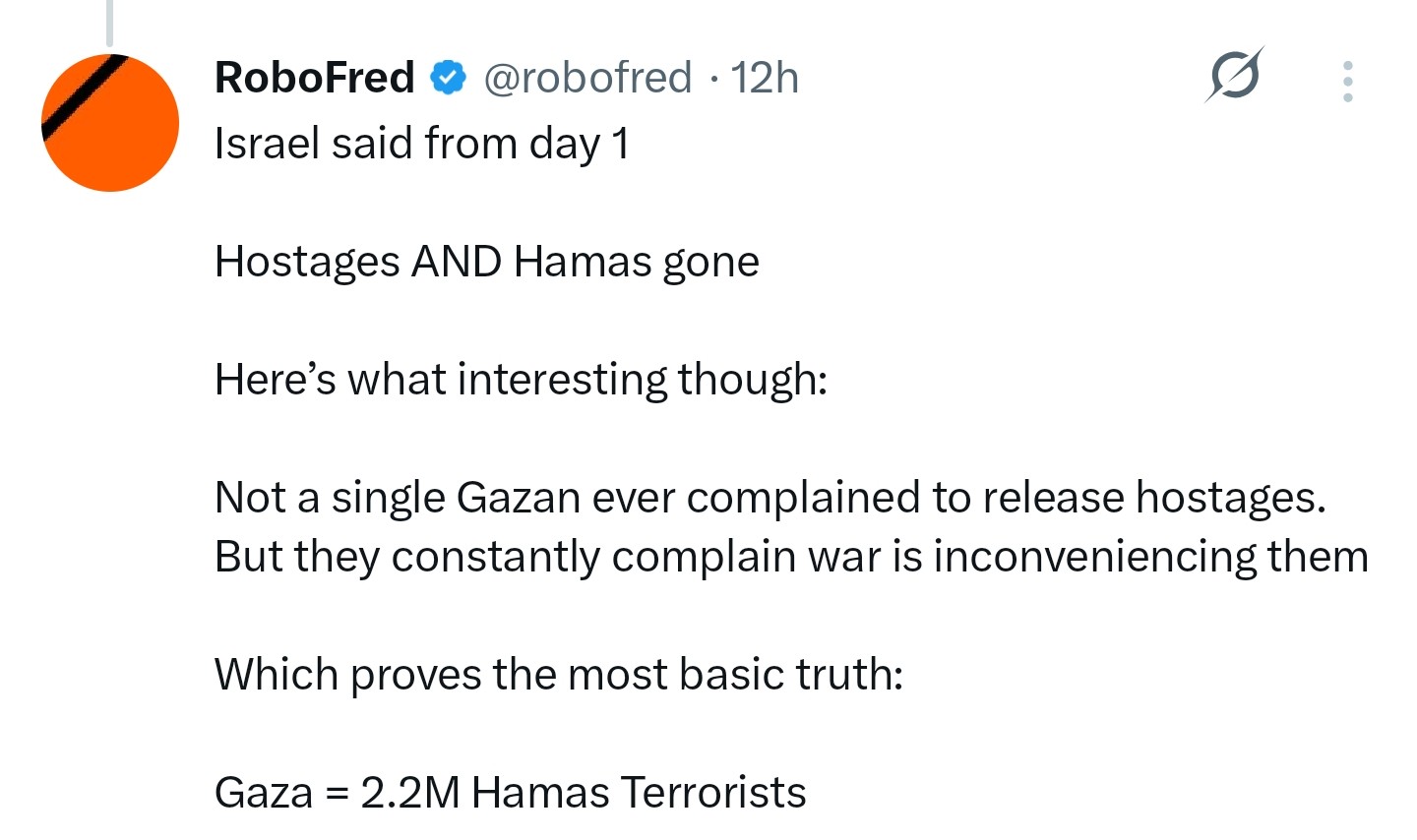Click the sentence starting 'Not a single Gazan'
Viewport: 1417px width, 840px height.
[770, 498]
